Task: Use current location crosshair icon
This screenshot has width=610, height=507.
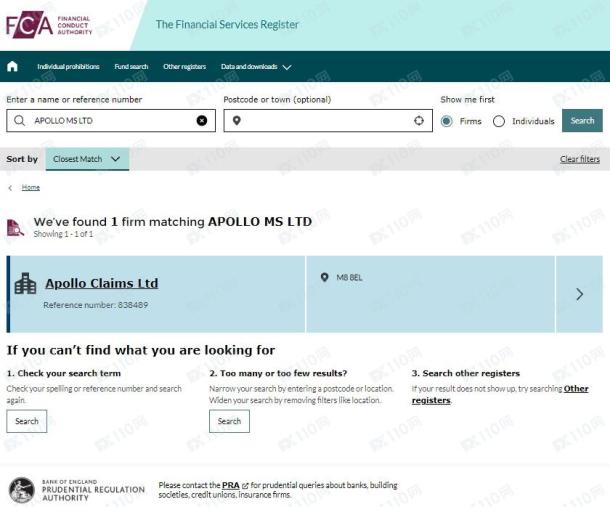Action: pos(419,121)
